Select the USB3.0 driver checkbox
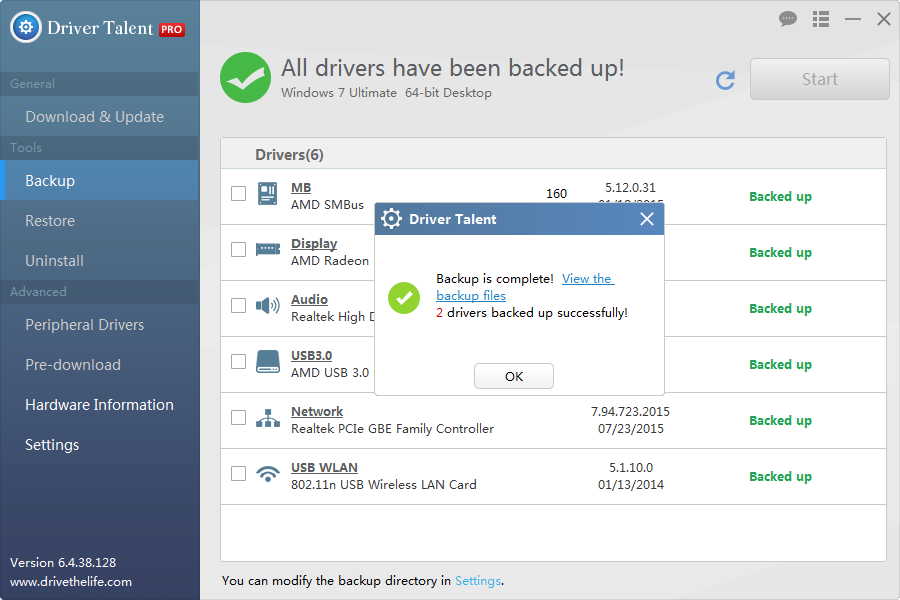Screen dimensions: 900x600 coord(238,362)
